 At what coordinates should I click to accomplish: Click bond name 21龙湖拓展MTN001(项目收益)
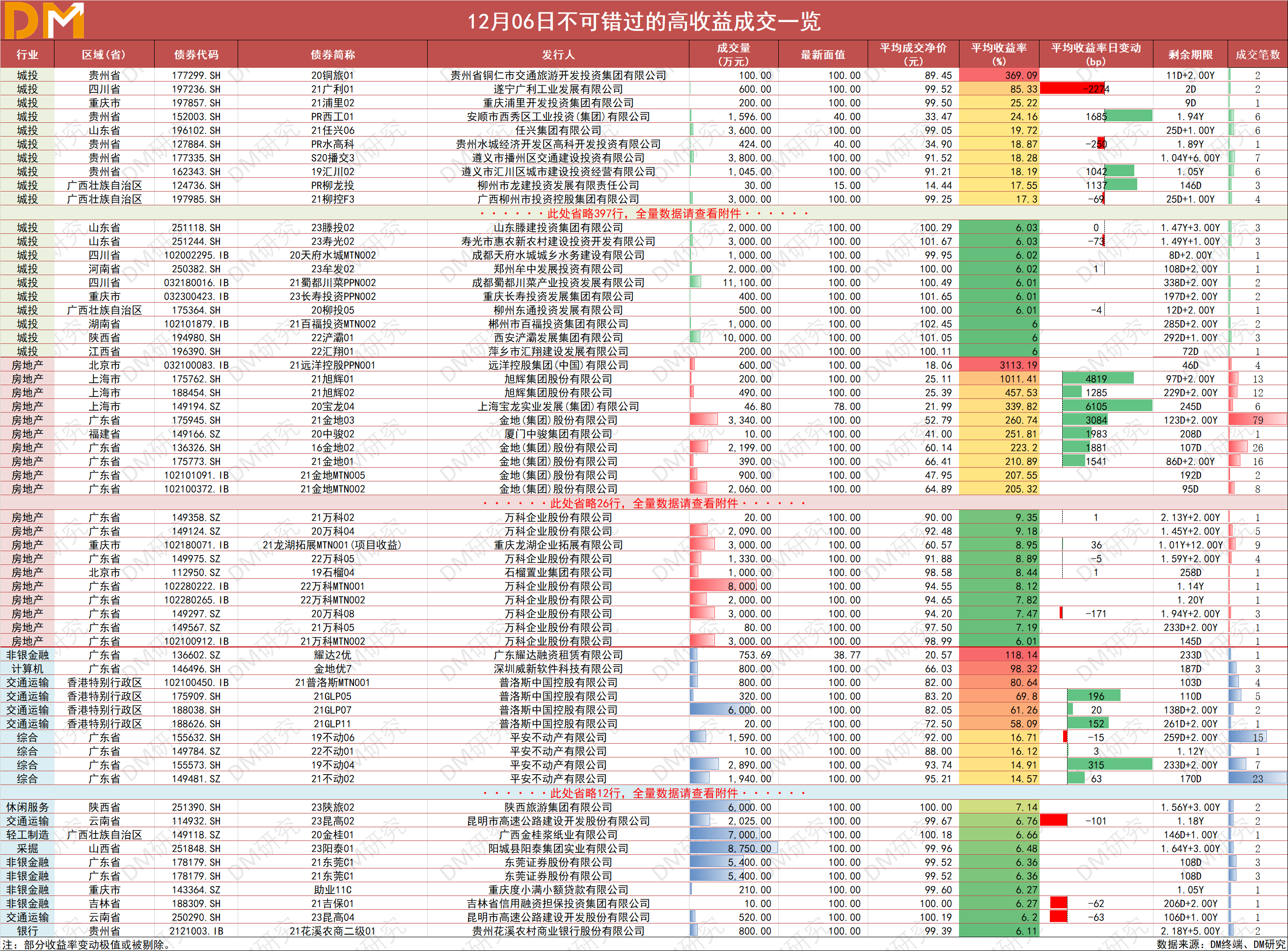[x=332, y=546]
